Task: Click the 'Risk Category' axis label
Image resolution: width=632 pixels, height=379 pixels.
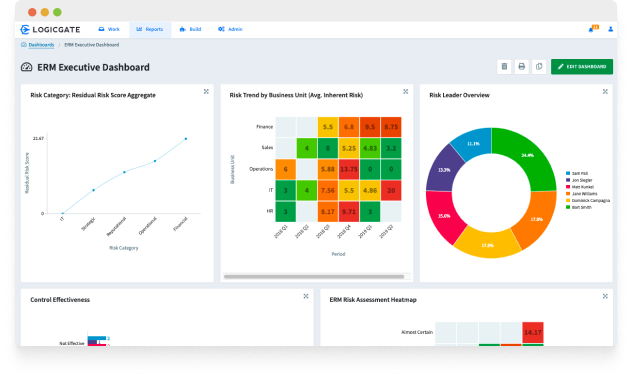Action: [x=124, y=248]
